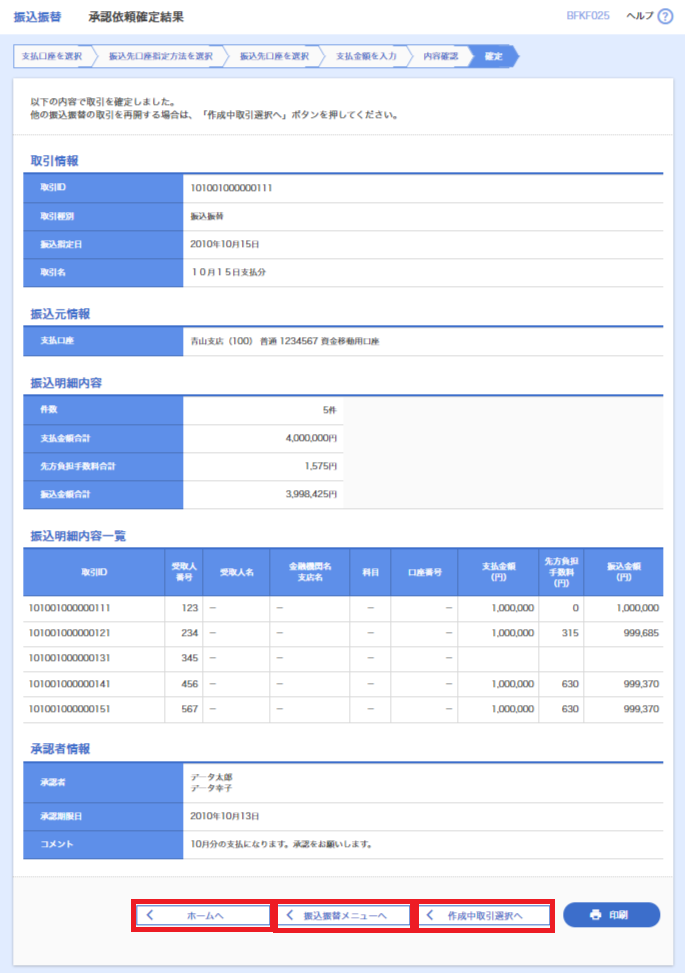
Task: Click recipient number 123
Action: click(x=190, y=608)
